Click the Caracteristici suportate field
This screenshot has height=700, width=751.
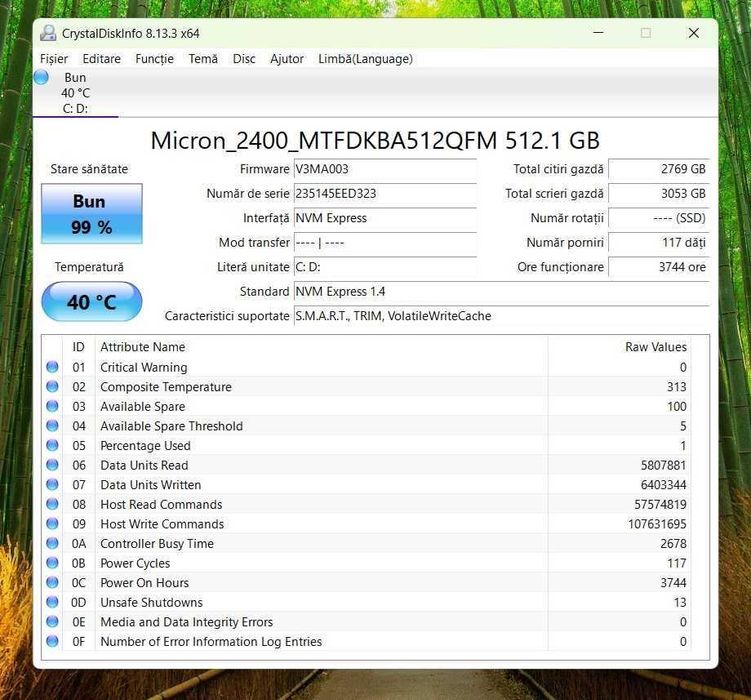(x=501, y=316)
